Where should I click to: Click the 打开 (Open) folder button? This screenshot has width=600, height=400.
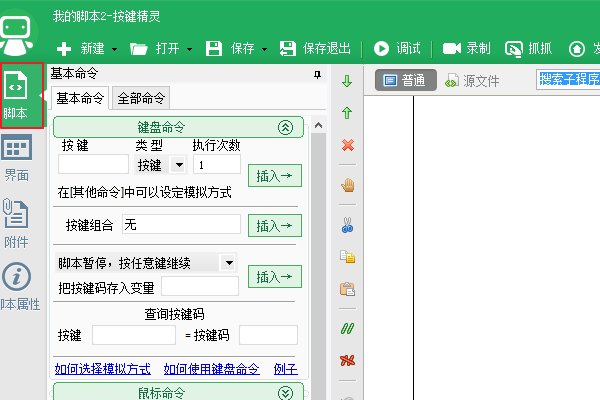pos(154,49)
